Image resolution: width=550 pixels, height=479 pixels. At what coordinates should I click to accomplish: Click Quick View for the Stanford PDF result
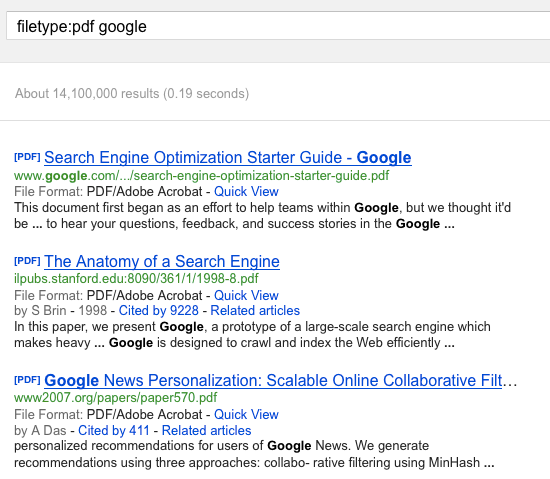[x=246, y=295]
